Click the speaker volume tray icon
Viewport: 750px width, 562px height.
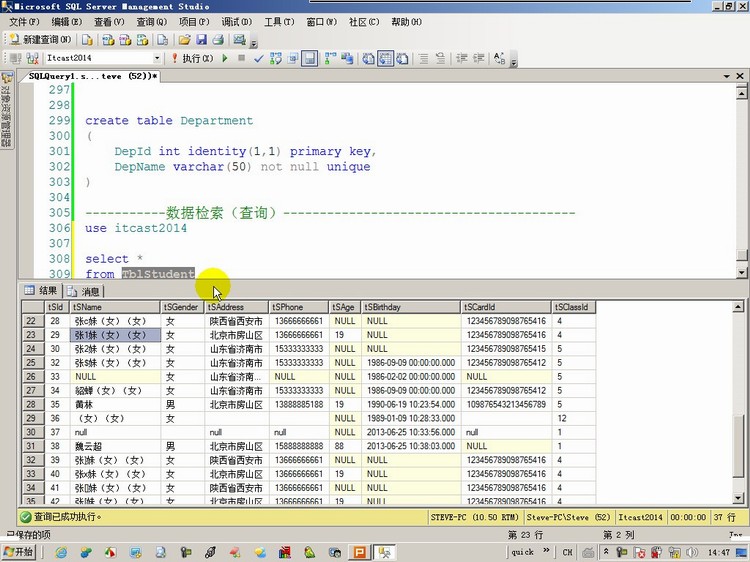click(691, 552)
